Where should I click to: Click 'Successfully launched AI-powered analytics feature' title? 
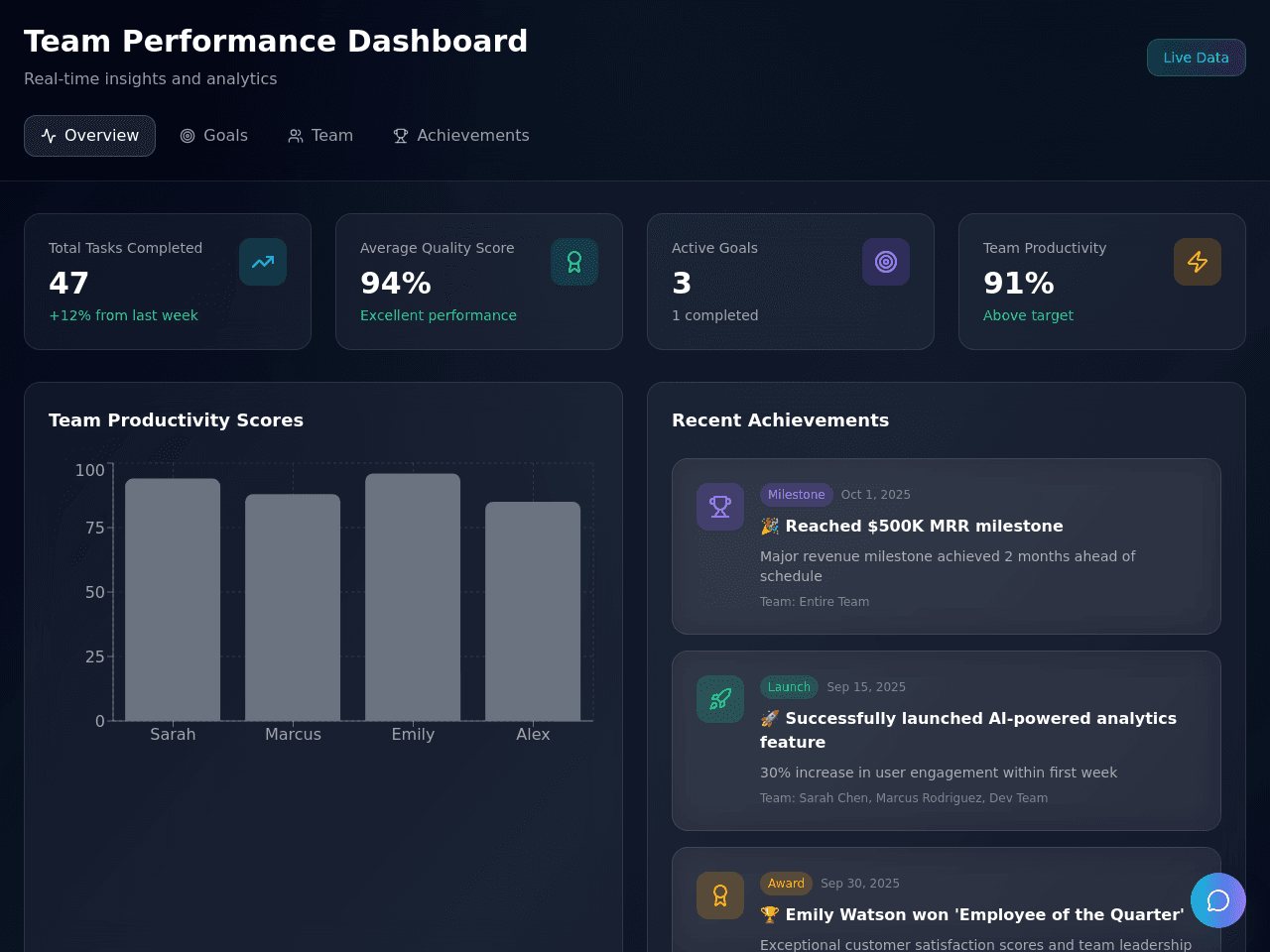pos(968,730)
